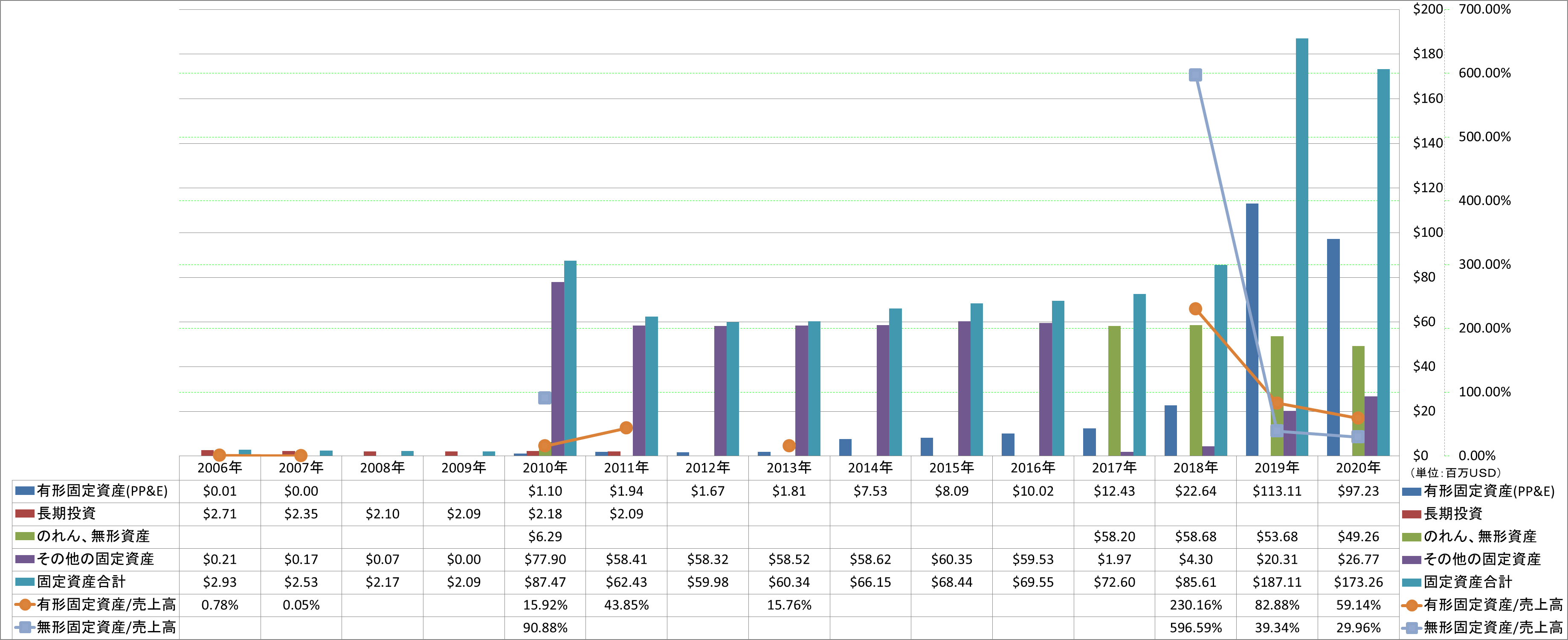Select the $49.26 cell under 2020年
This screenshot has height=640, width=1568.
coord(1358,536)
